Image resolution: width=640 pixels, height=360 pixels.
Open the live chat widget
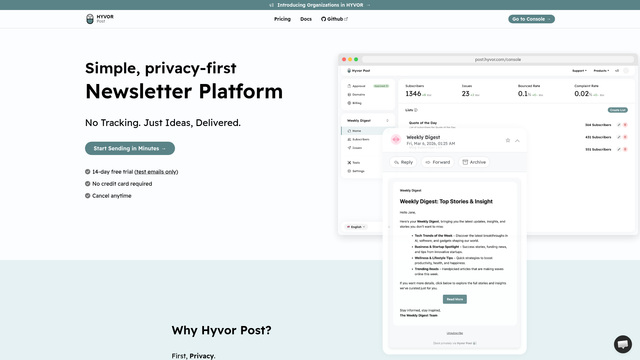click(x=622, y=344)
